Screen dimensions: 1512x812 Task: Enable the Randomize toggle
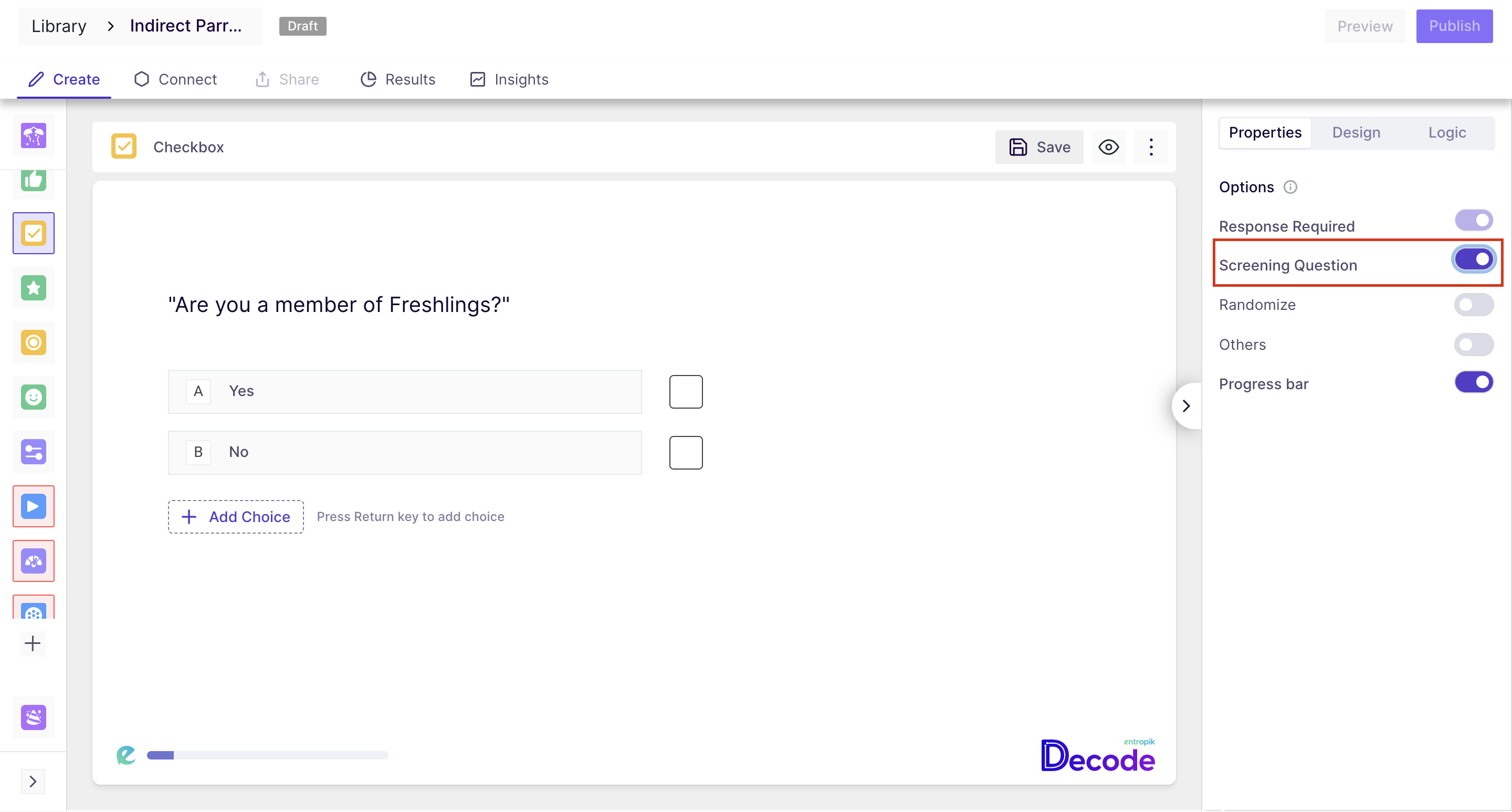click(x=1473, y=305)
